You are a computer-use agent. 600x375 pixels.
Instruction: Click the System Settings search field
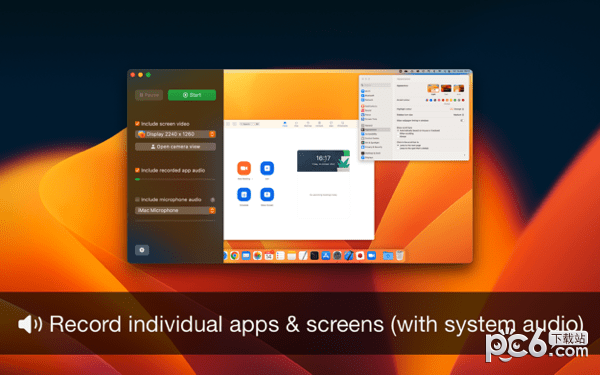[376, 85]
